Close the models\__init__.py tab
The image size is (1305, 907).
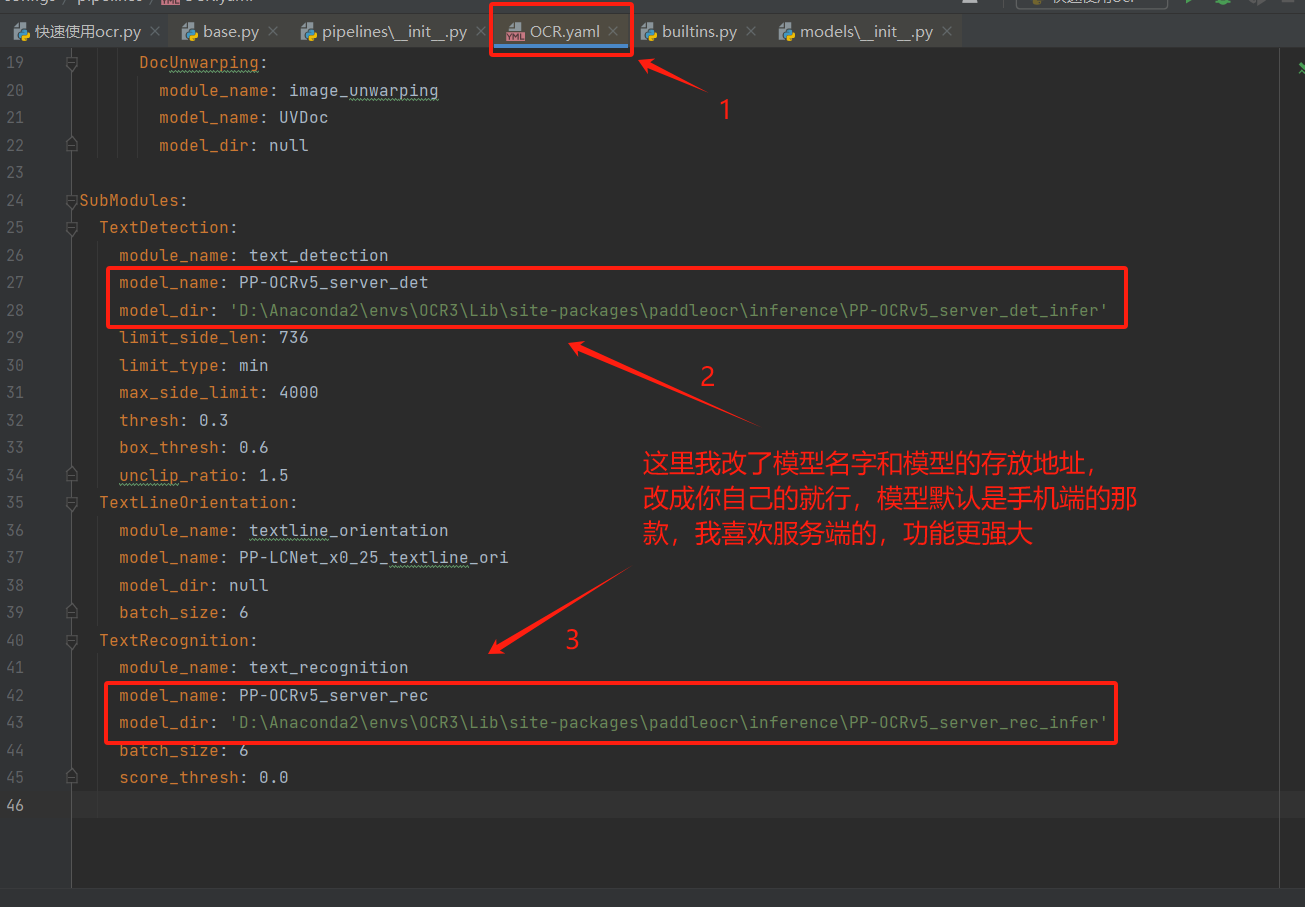[948, 32]
